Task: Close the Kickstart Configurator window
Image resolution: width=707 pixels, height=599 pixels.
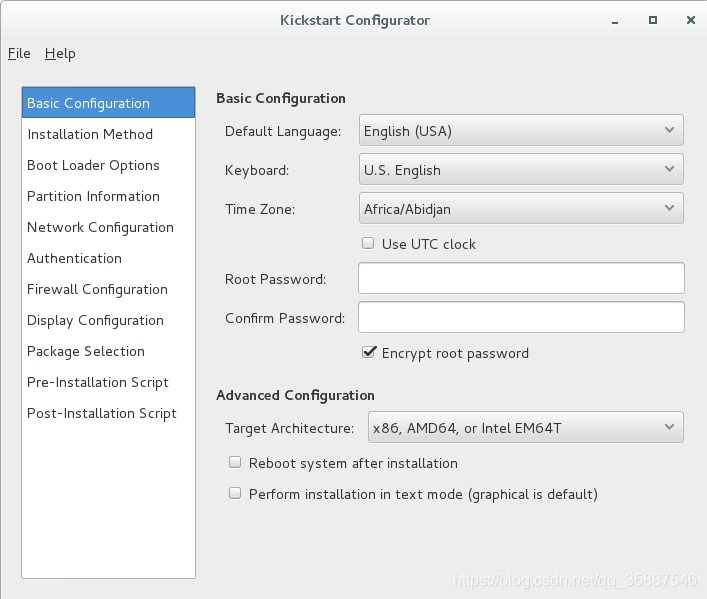Action: pyautogui.click(x=691, y=20)
